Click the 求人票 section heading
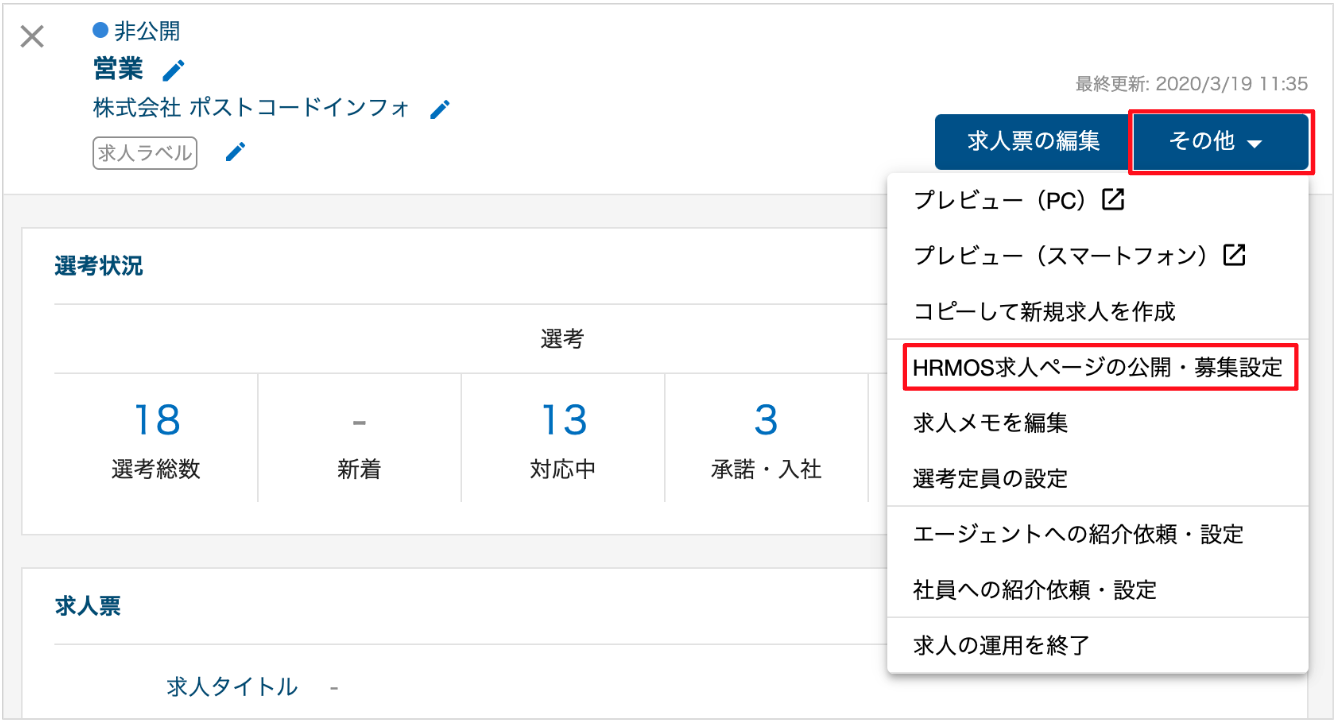 click(87, 606)
